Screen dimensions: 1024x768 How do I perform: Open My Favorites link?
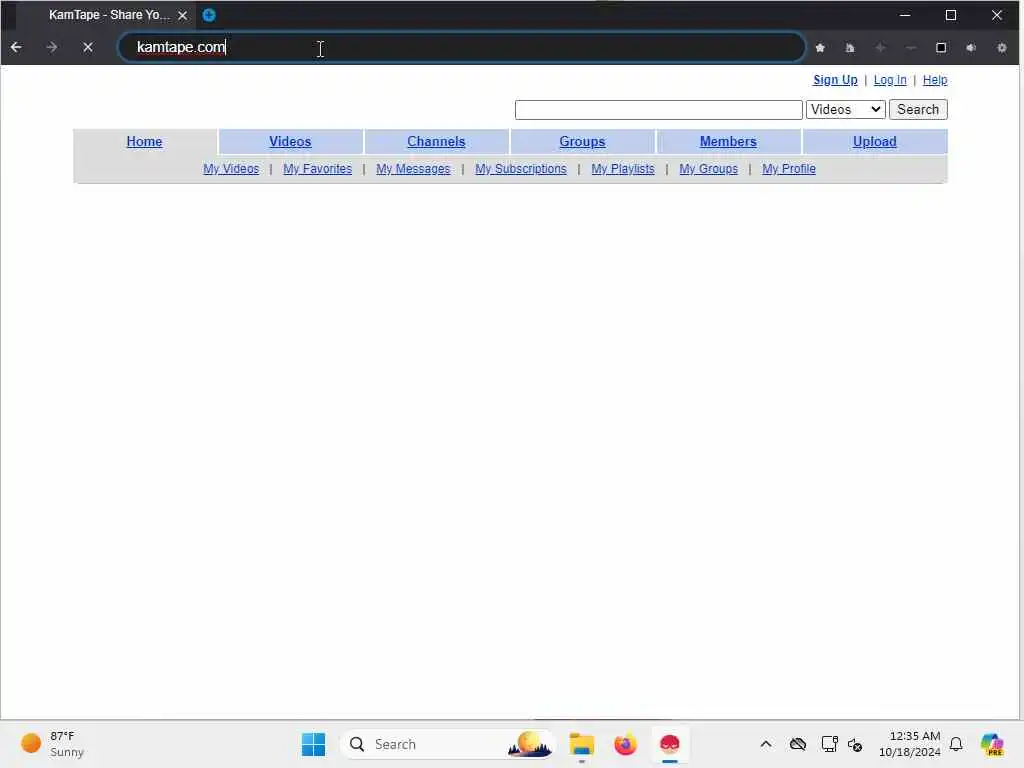tap(317, 168)
